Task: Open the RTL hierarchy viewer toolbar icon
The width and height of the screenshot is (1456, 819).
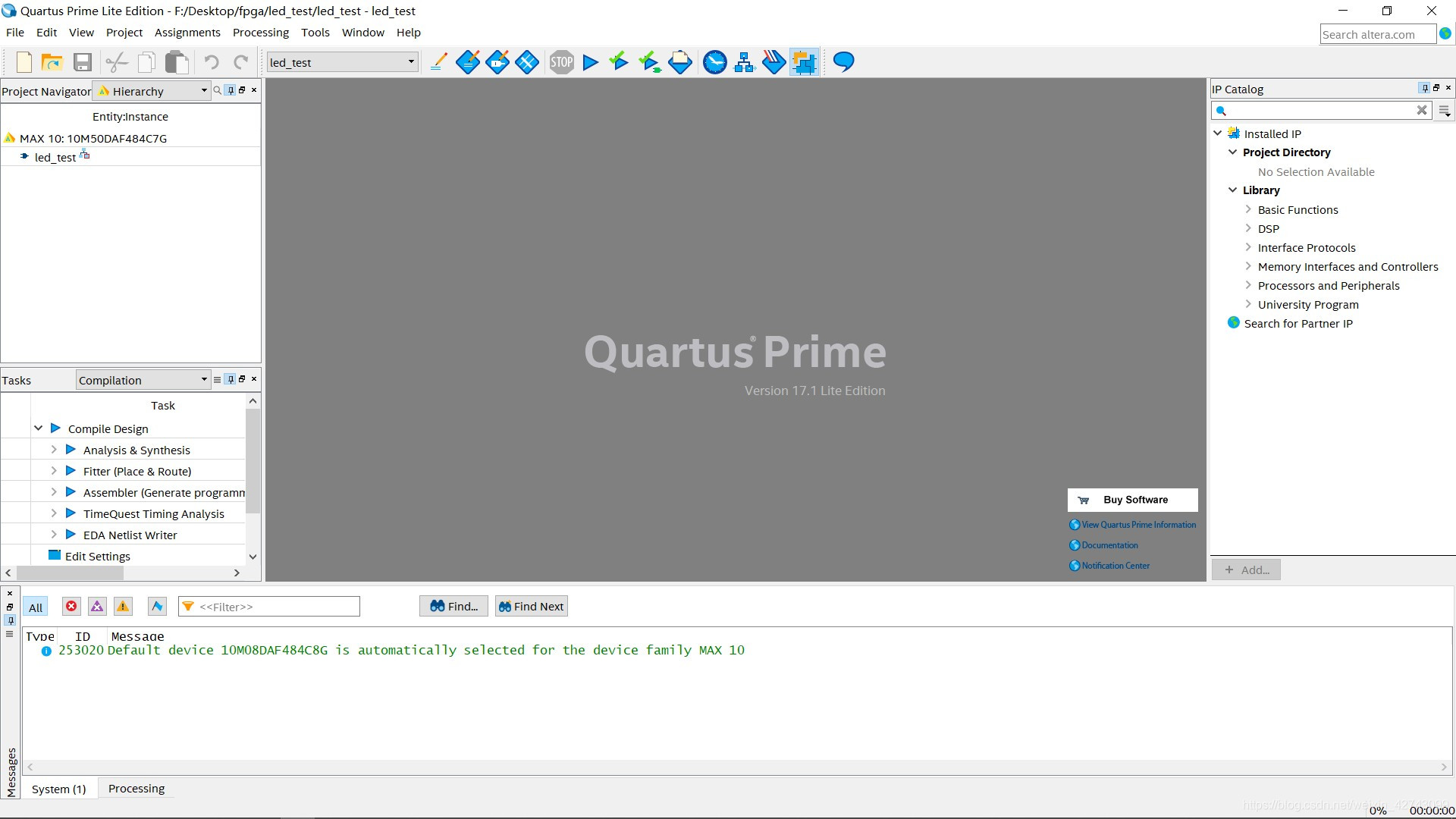Action: point(744,62)
